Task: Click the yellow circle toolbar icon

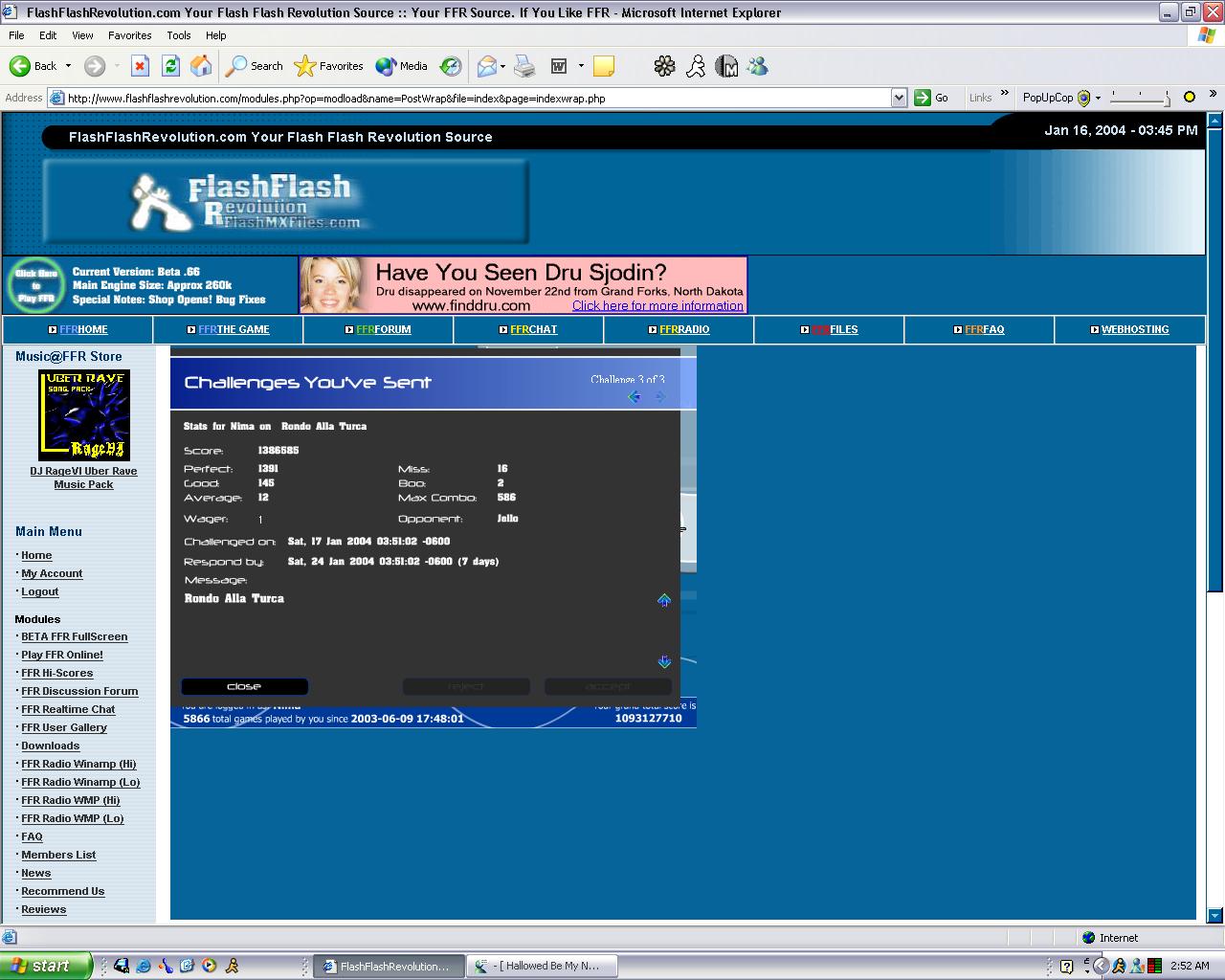Action: [x=1190, y=97]
